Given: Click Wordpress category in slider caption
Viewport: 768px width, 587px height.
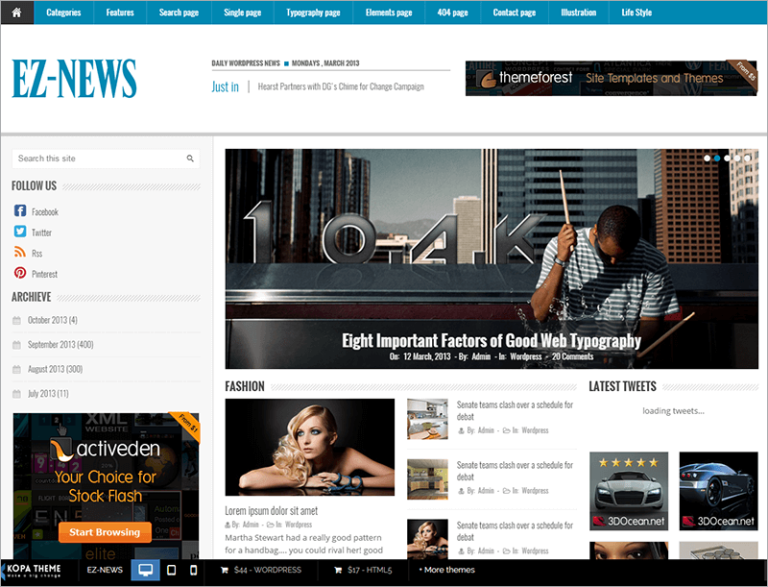Looking at the screenshot, I should pos(526,356).
